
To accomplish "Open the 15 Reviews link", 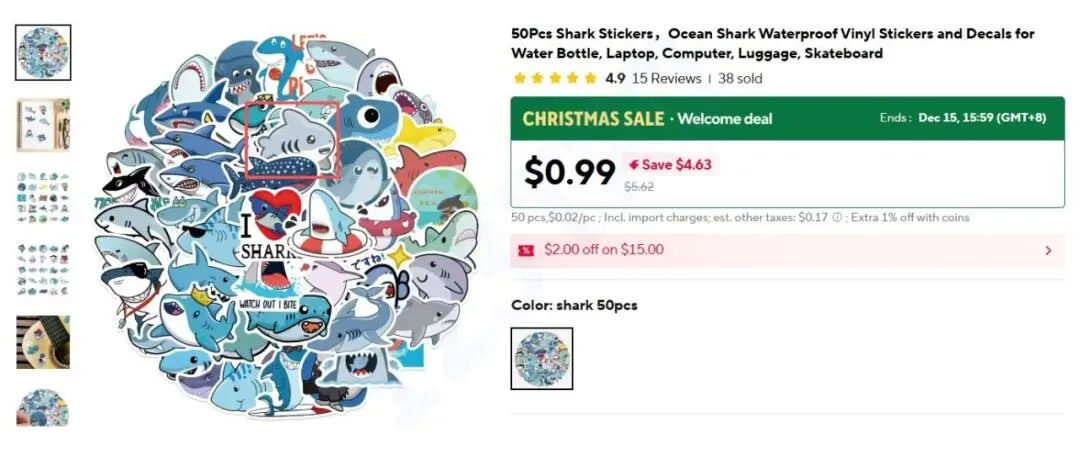I will (x=666, y=78).
